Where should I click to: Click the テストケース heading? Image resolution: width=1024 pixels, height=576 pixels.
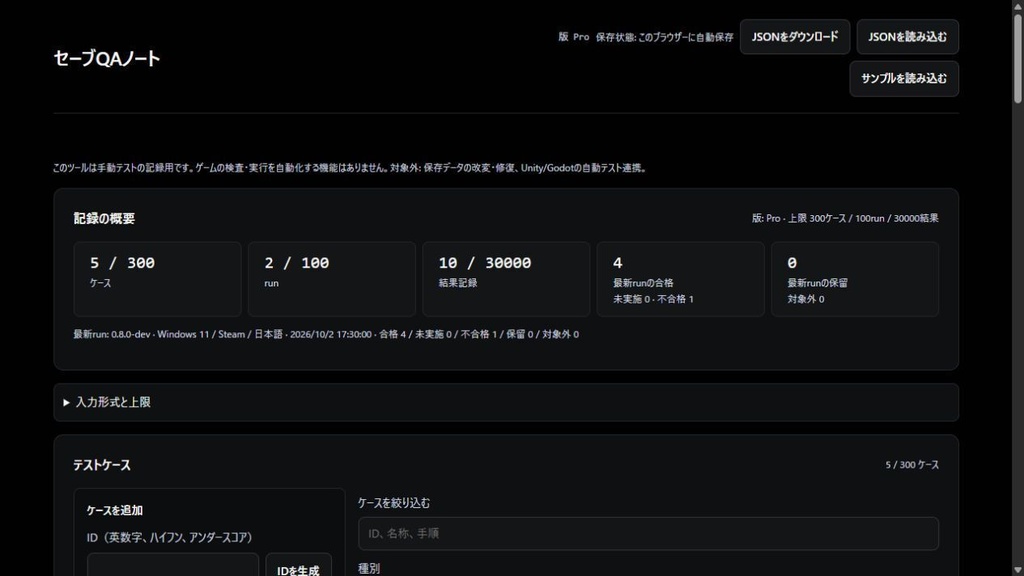[101, 465]
